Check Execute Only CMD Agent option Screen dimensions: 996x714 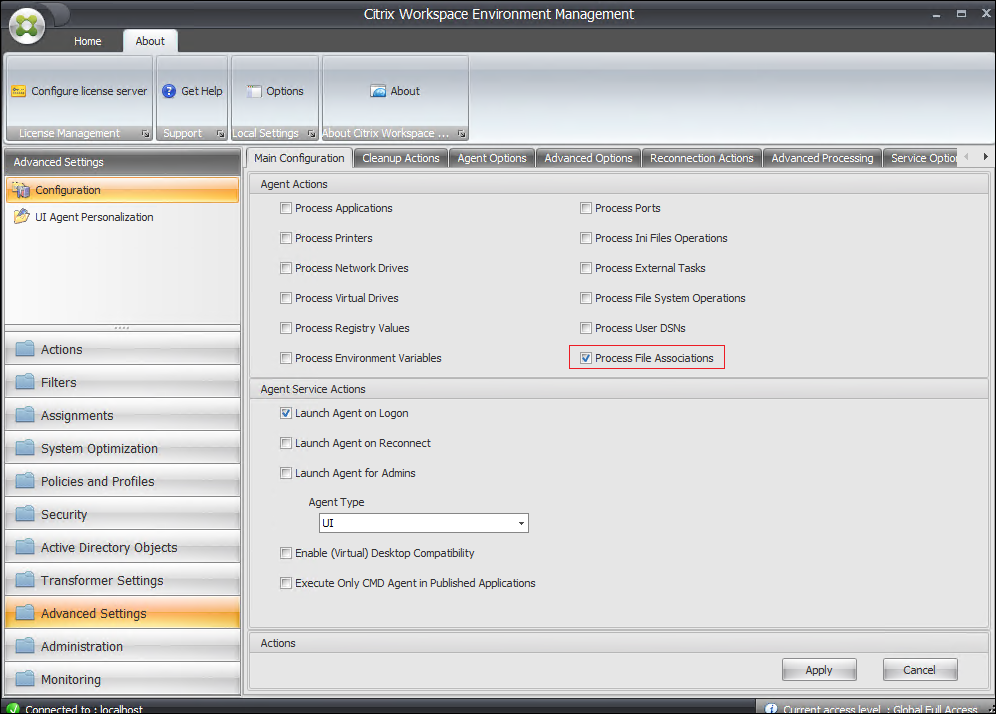[x=286, y=583]
